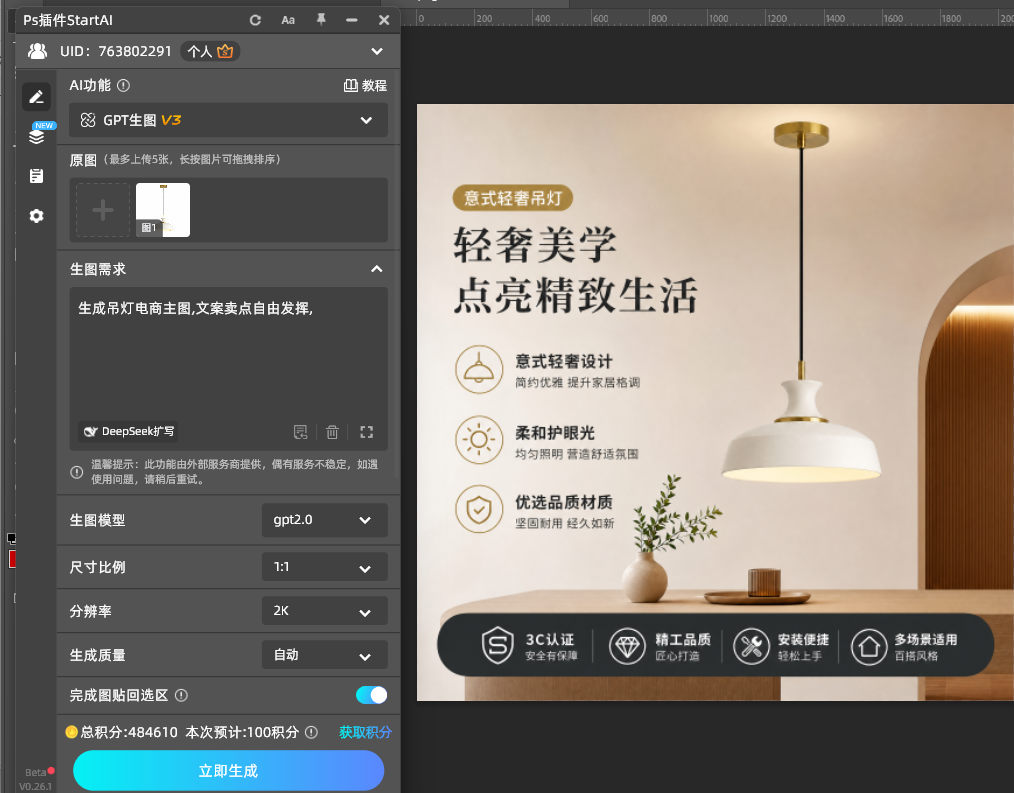Viewport: 1014px width, 793px height.
Task: Click the 点亮精致生活 headline text in canvas
Action: [x=576, y=295]
